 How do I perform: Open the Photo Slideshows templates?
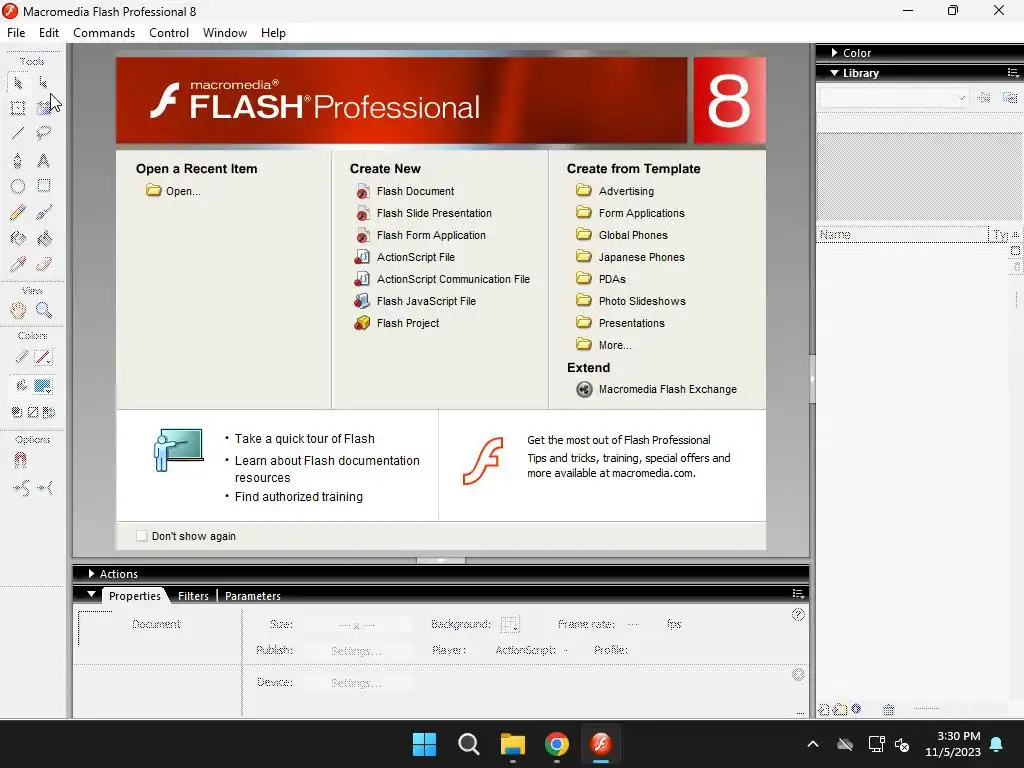631,301
